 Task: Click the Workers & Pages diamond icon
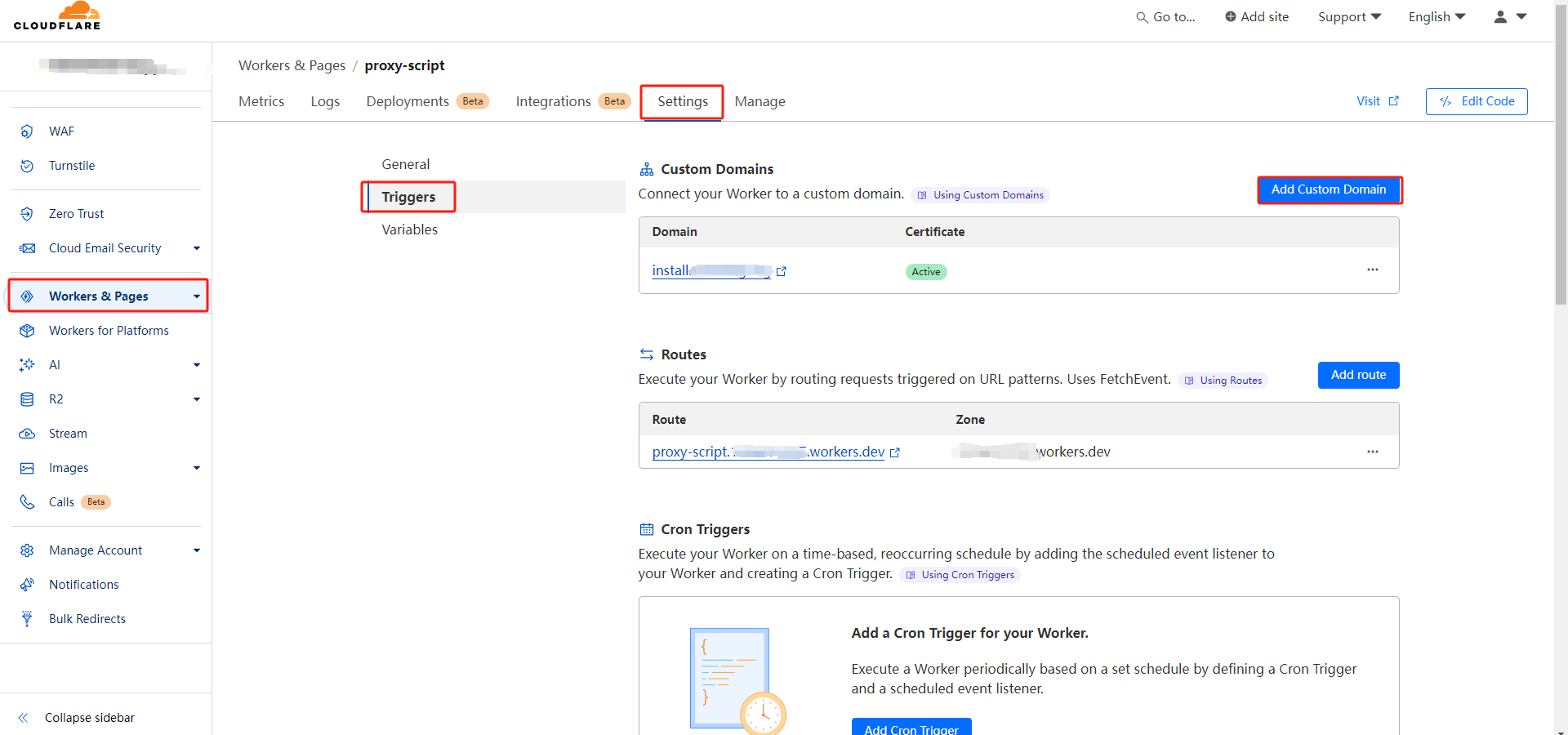(x=27, y=296)
